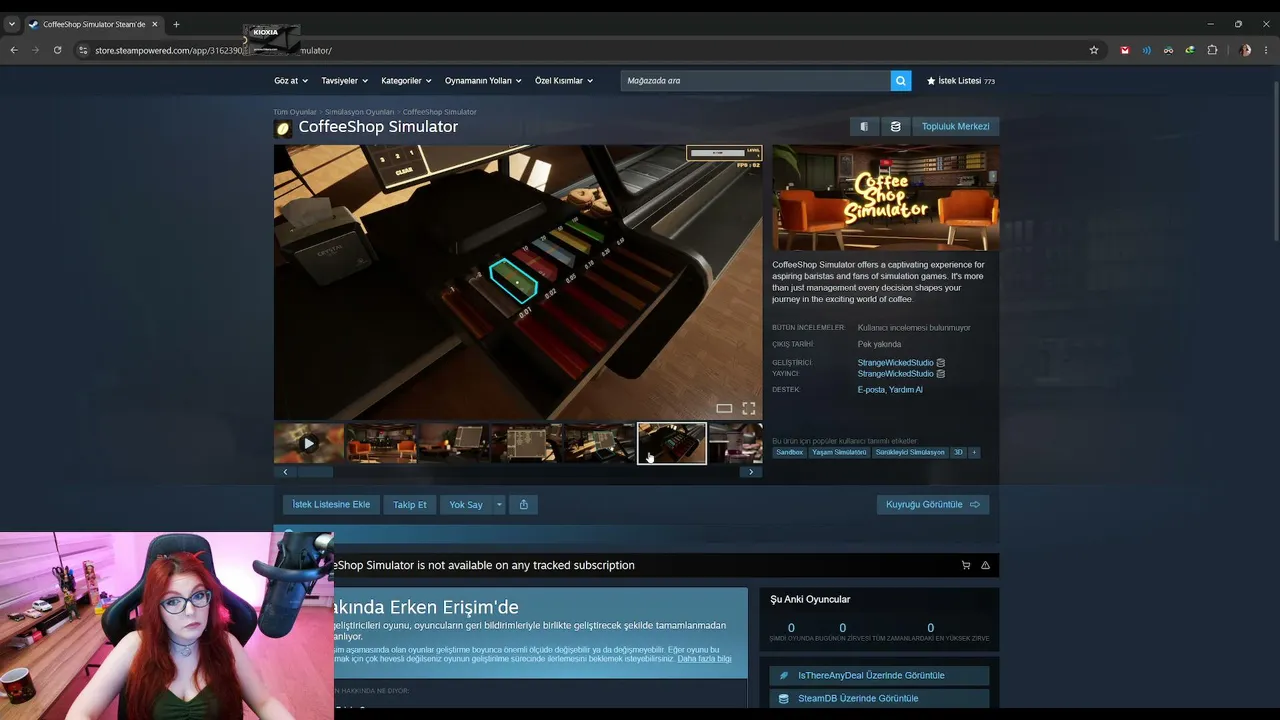The height and width of the screenshot is (720, 1280).
Task: Click the blue sound-wave extension icon in Chrome toolbar
Action: (1147, 50)
